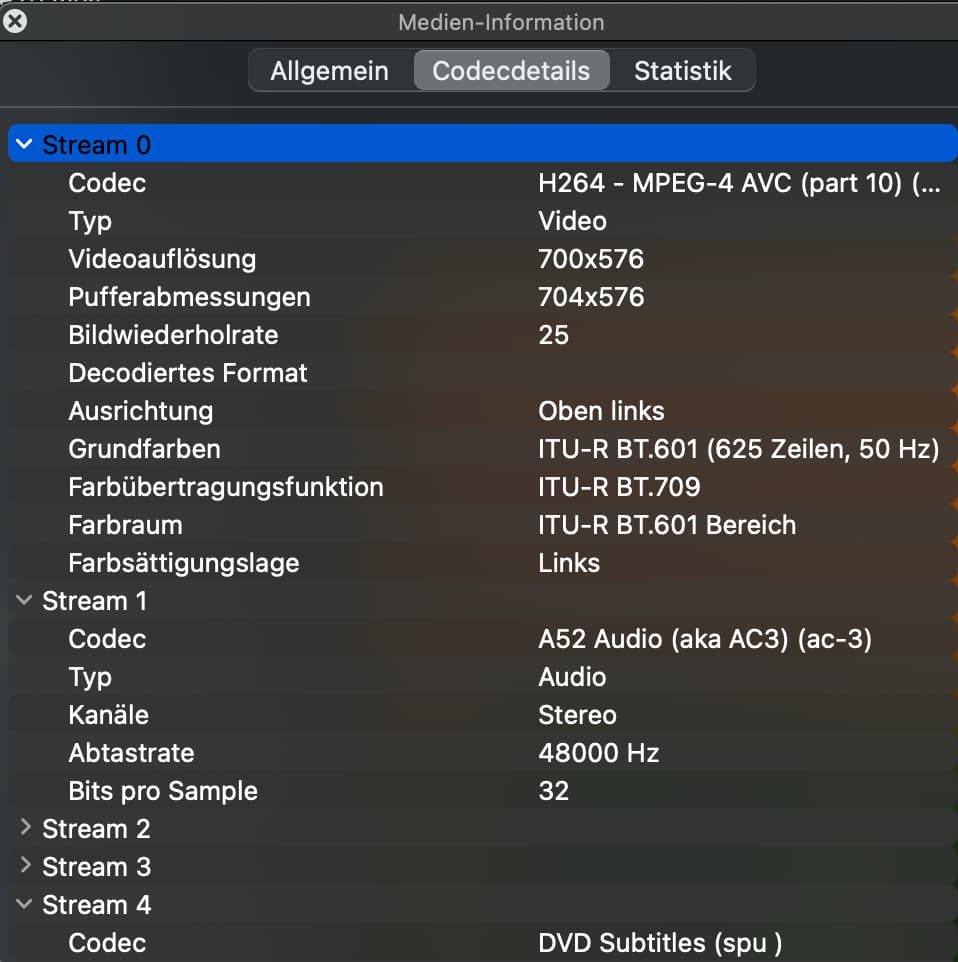Select the Videoauflösung row

point(162,259)
